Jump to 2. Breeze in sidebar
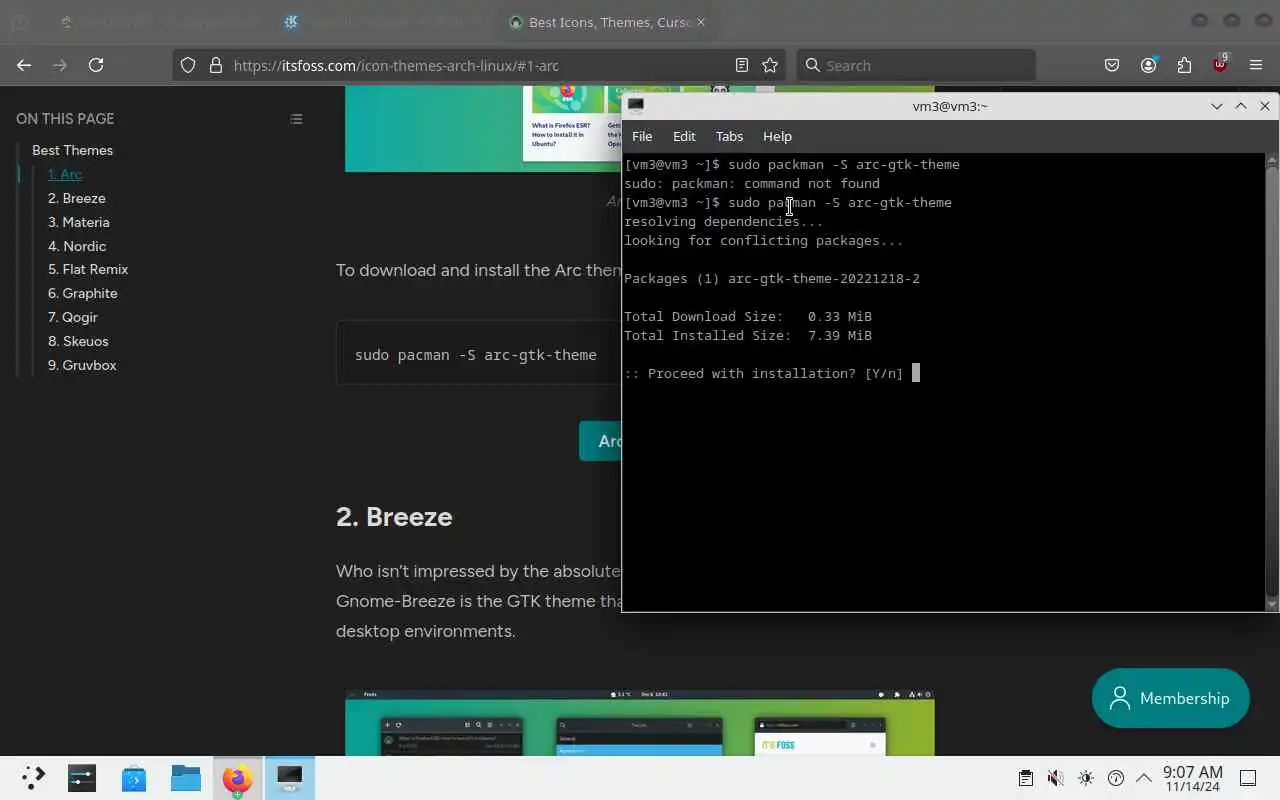Screen dimensions: 1280x800 coord(77,198)
